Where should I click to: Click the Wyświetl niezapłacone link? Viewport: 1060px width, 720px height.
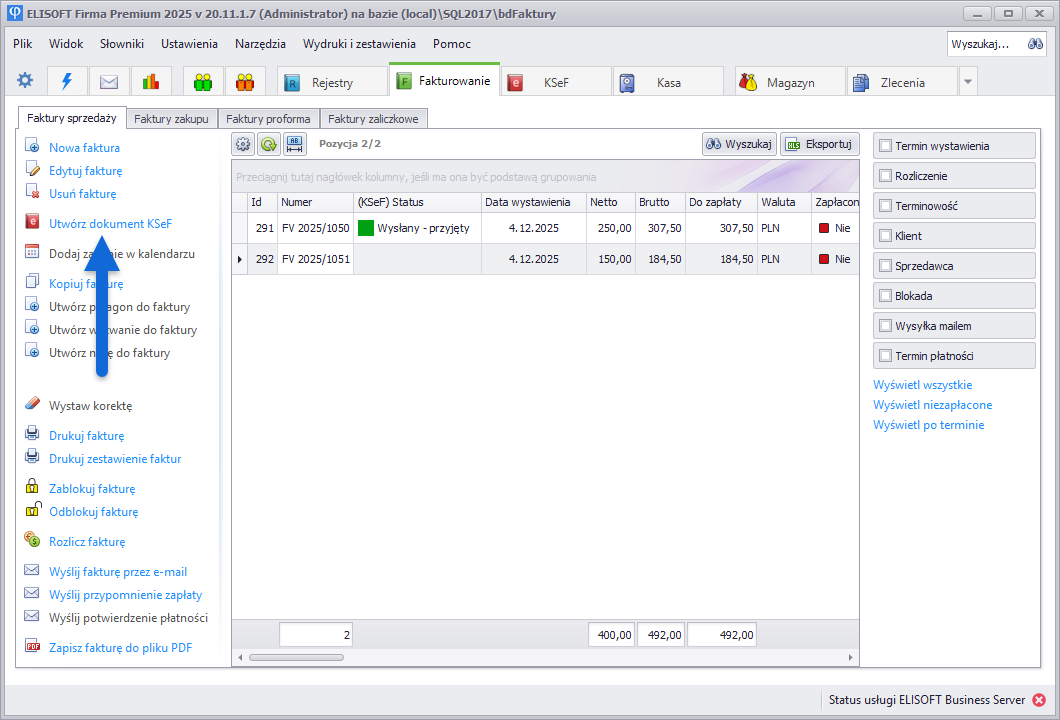tap(932, 405)
